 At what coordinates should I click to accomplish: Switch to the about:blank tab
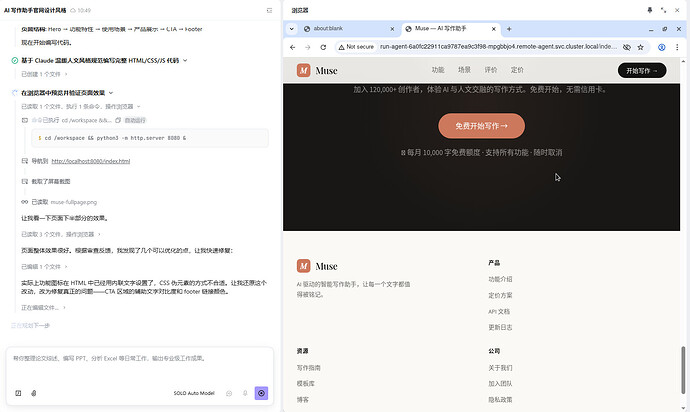tap(348, 29)
